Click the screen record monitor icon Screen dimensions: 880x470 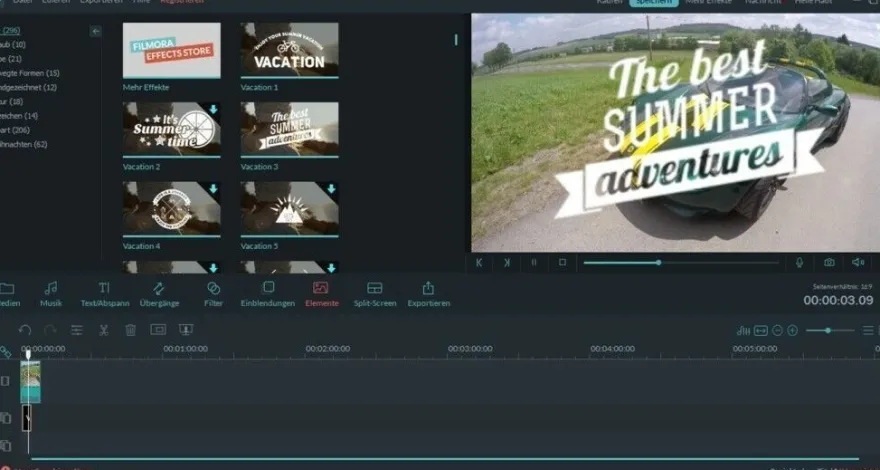(186, 330)
